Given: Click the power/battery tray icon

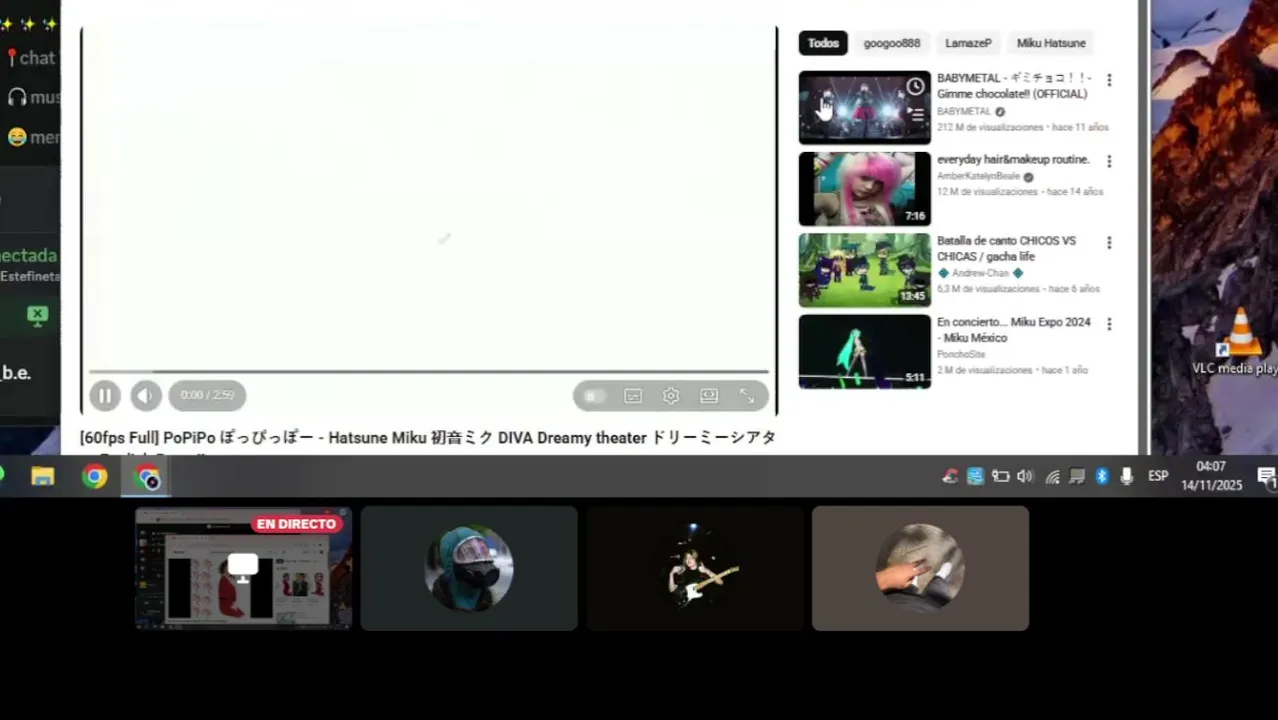Looking at the screenshot, I should coord(1000,476).
